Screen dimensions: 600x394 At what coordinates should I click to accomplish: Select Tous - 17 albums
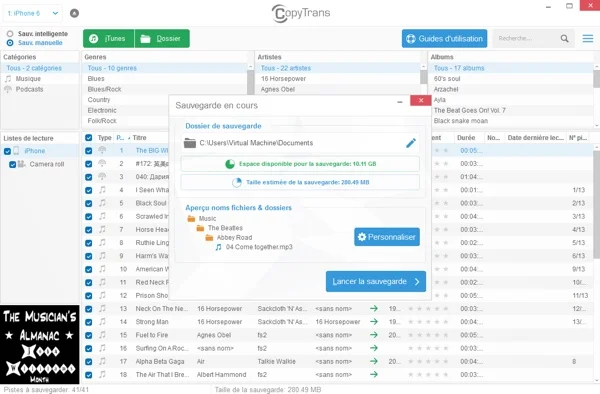click(511, 68)
